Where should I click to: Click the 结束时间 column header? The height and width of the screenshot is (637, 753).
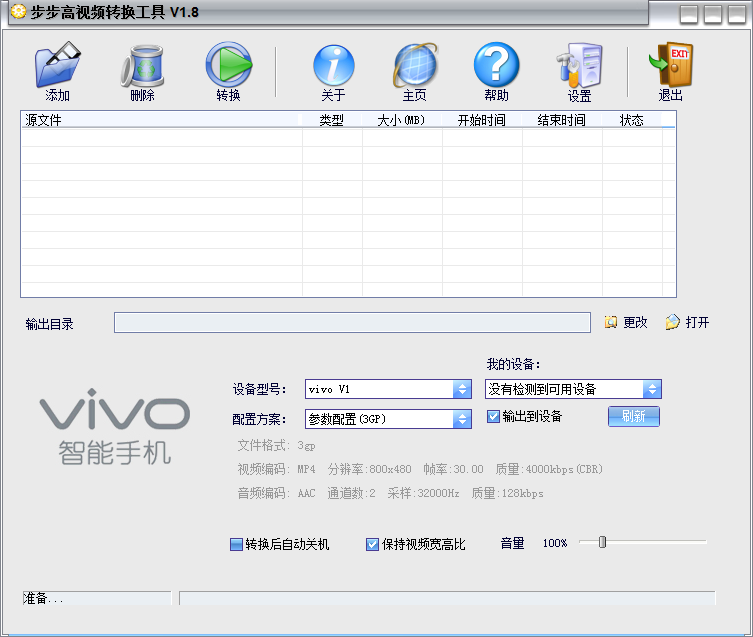561,120
